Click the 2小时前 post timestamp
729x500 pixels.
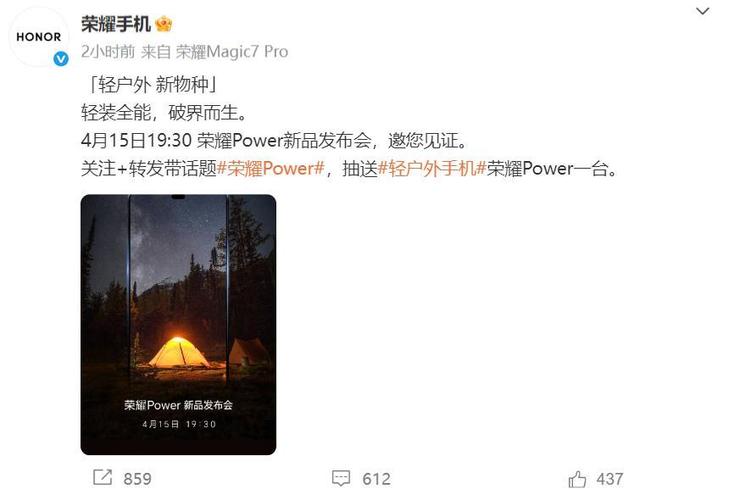point(108,51)
